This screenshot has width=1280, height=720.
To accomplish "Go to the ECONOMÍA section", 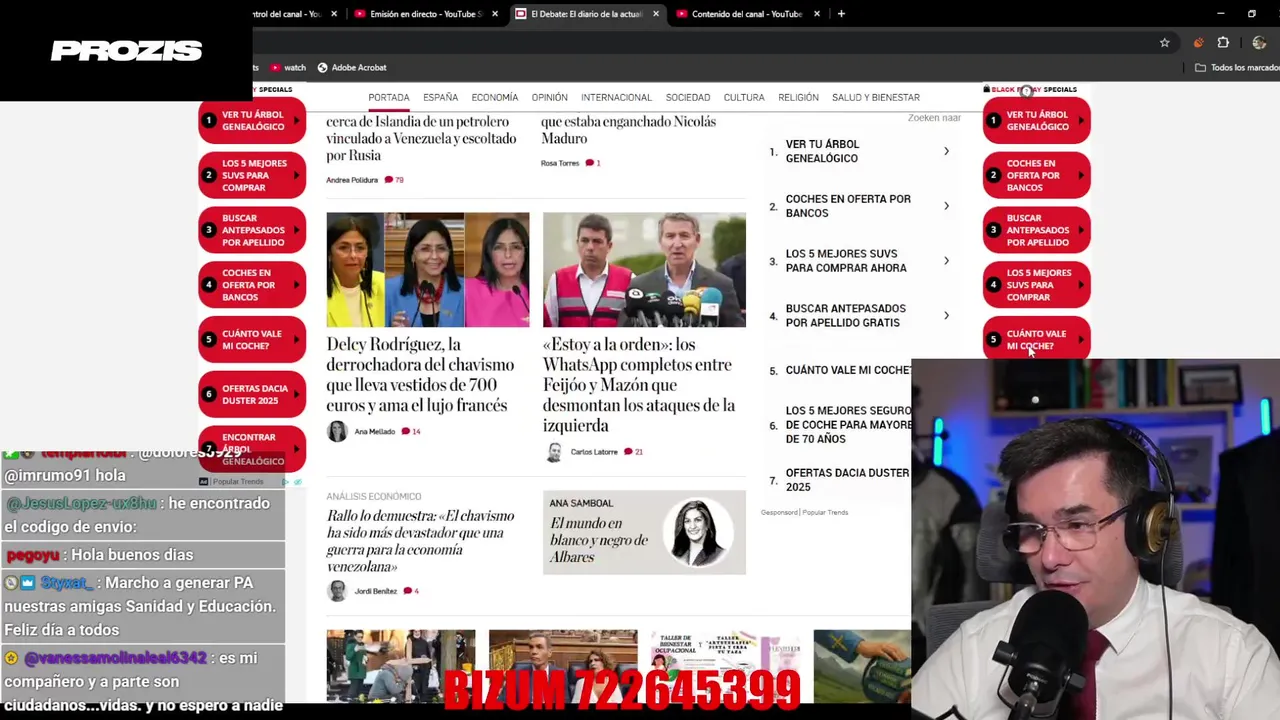I will [495, 97].
